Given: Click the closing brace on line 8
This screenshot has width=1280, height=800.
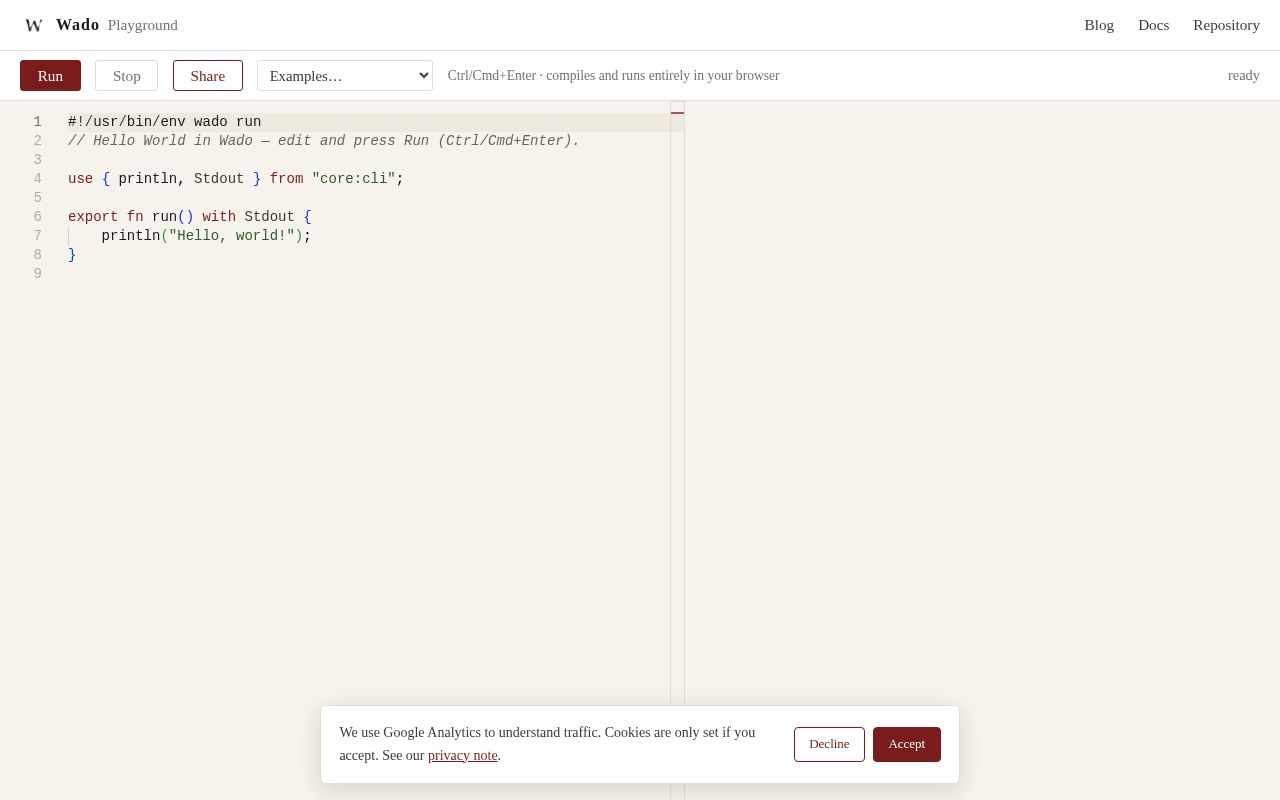Looking at the screenshot, I should click(72, 255).
